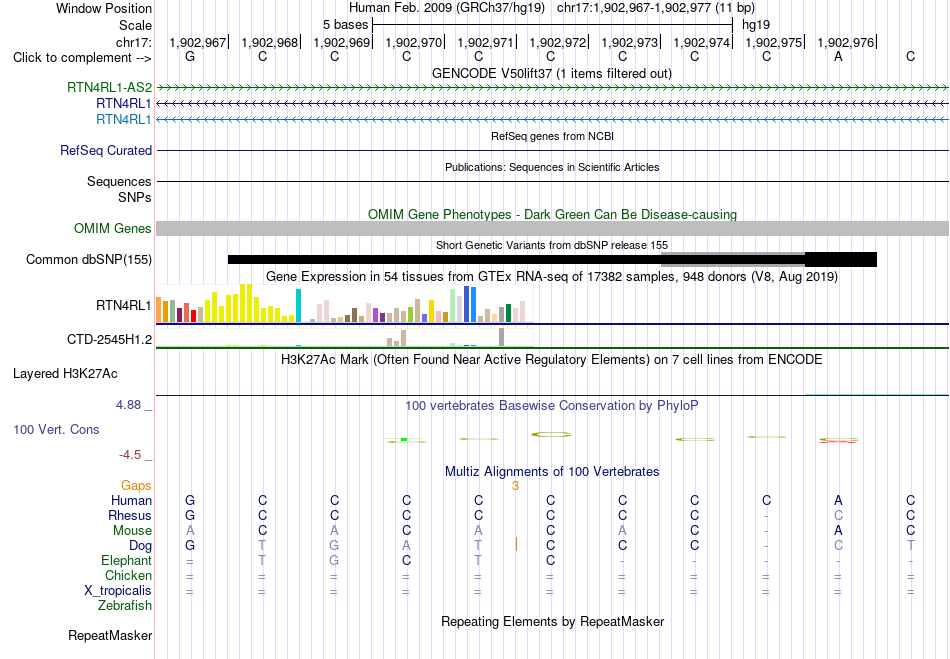Image resolution: width=950 pixels, height=659 pixels.
Task: Click the 'Click to complement -->' label
Action: point(82,58)
